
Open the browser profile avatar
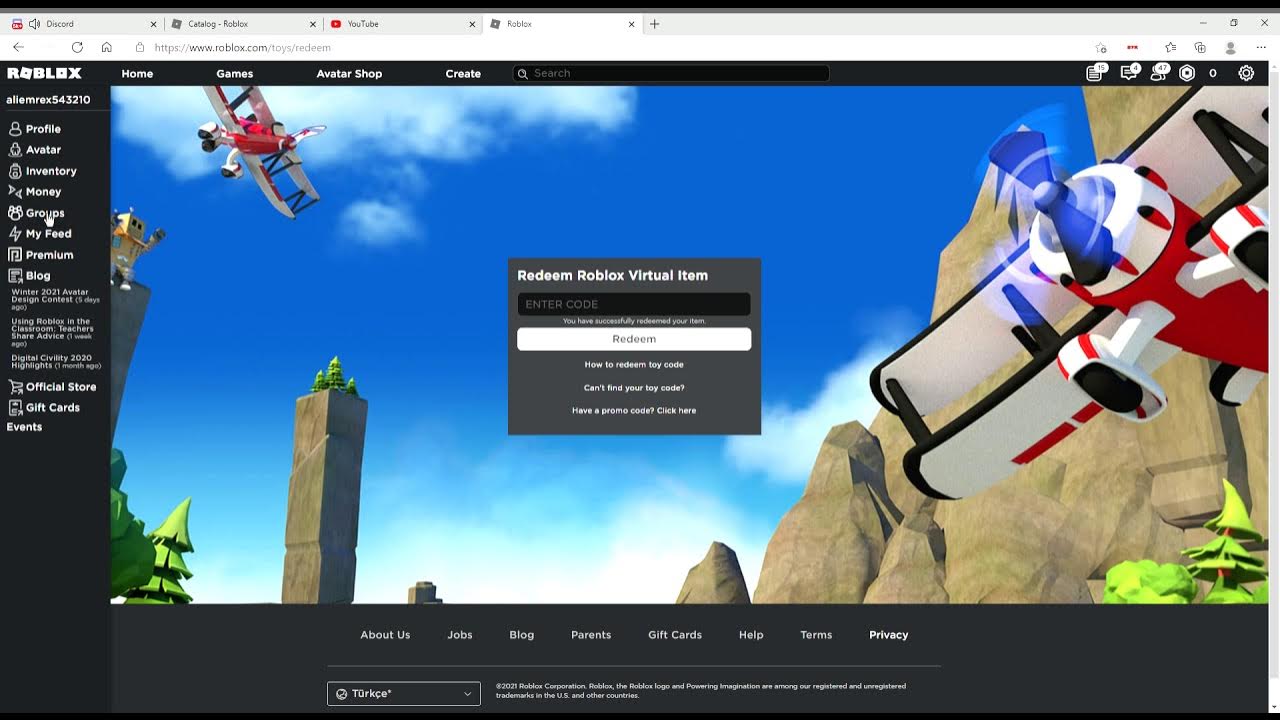click(1231, 48)
